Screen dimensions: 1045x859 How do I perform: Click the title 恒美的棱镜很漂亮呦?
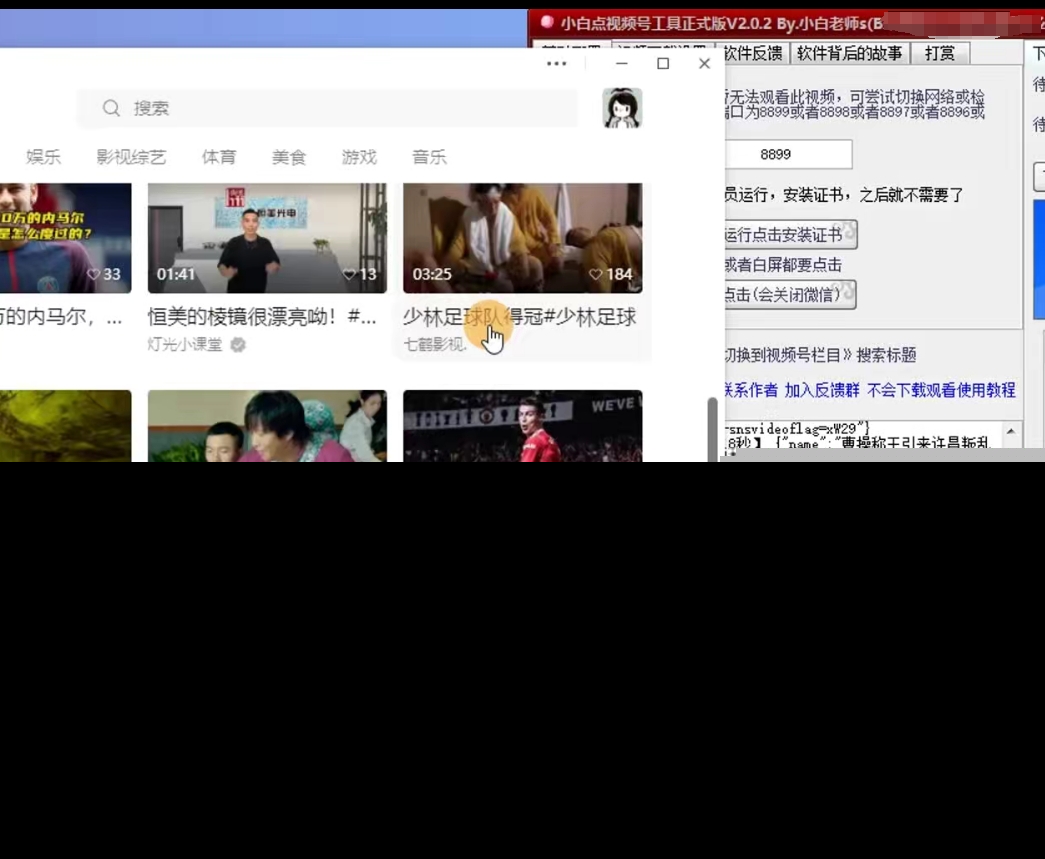(x=262, y=317)
